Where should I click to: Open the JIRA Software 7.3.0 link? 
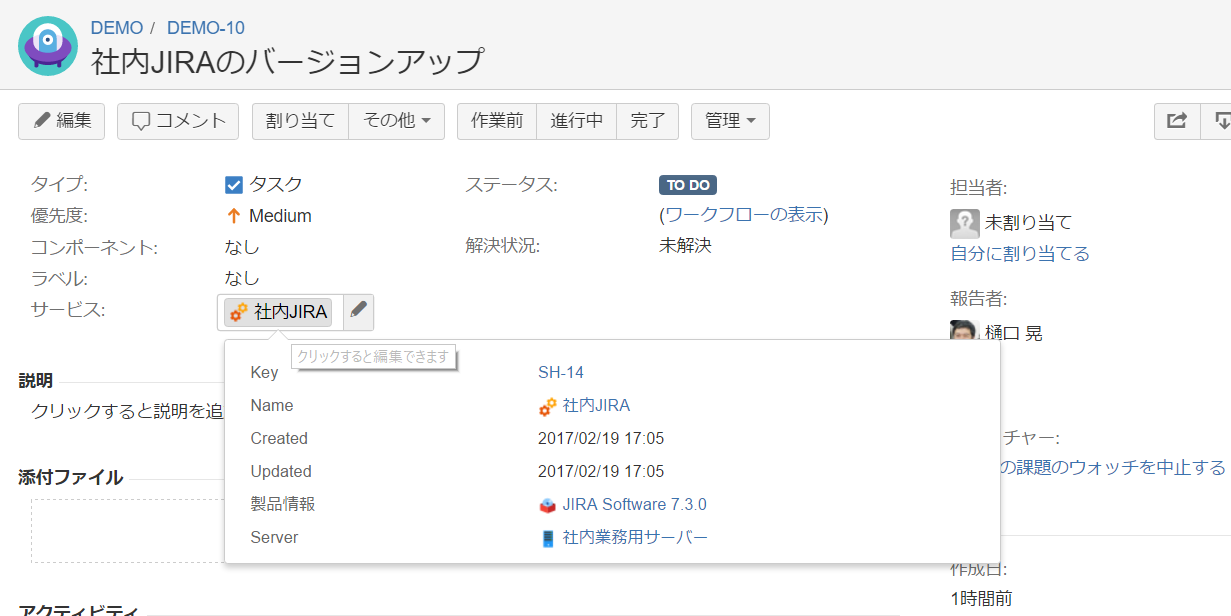click(634, 504)
